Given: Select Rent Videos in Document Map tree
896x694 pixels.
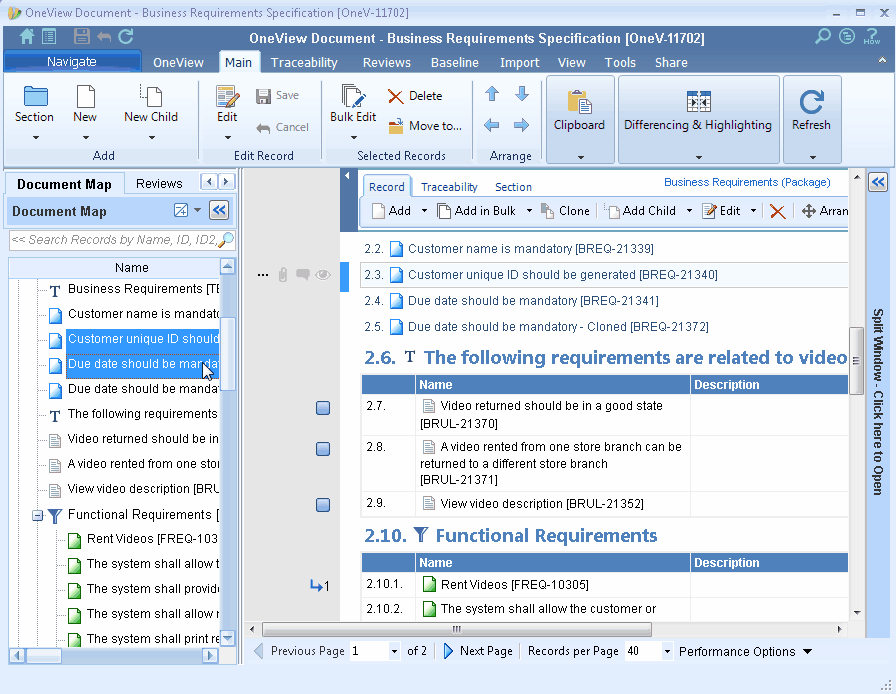Looking at the screenshot, I should pos(152,539).
